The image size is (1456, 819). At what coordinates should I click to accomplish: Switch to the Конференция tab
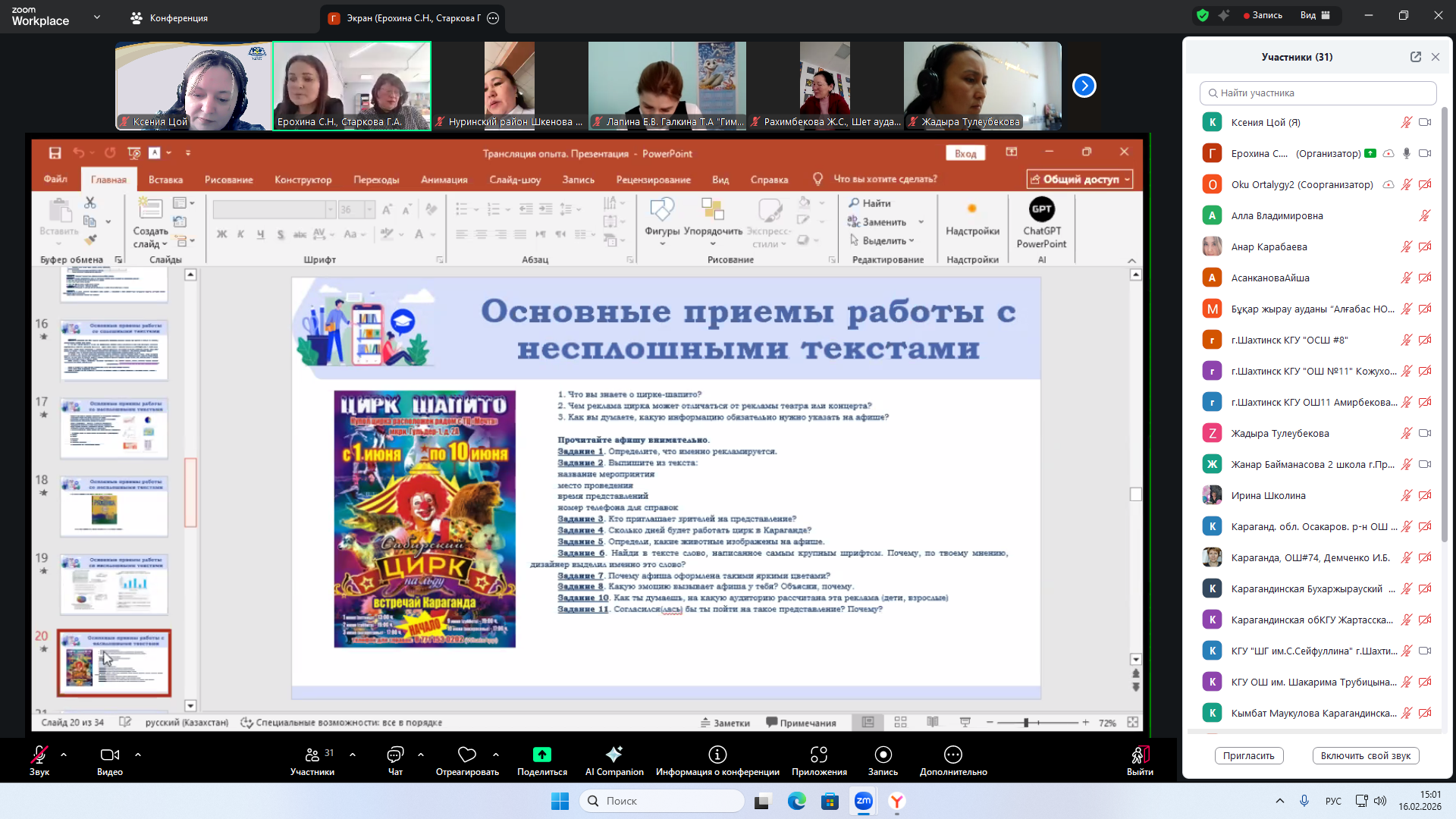[x=169, y=18]
